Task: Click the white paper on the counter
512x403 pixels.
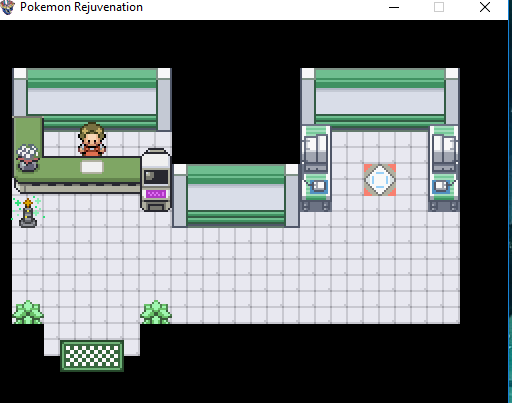Action: tap(92, 167)
